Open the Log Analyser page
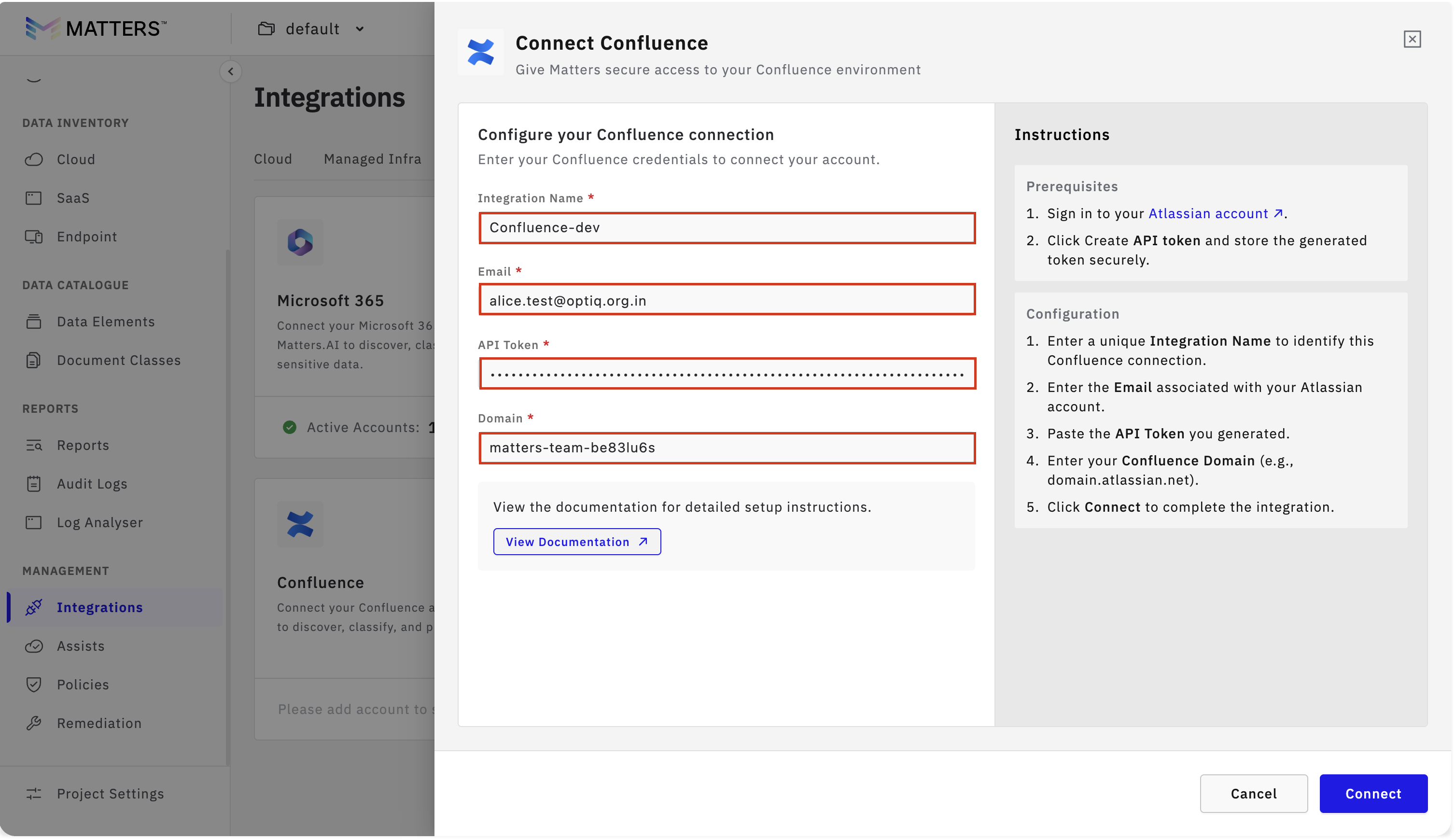 click(99, 522)
